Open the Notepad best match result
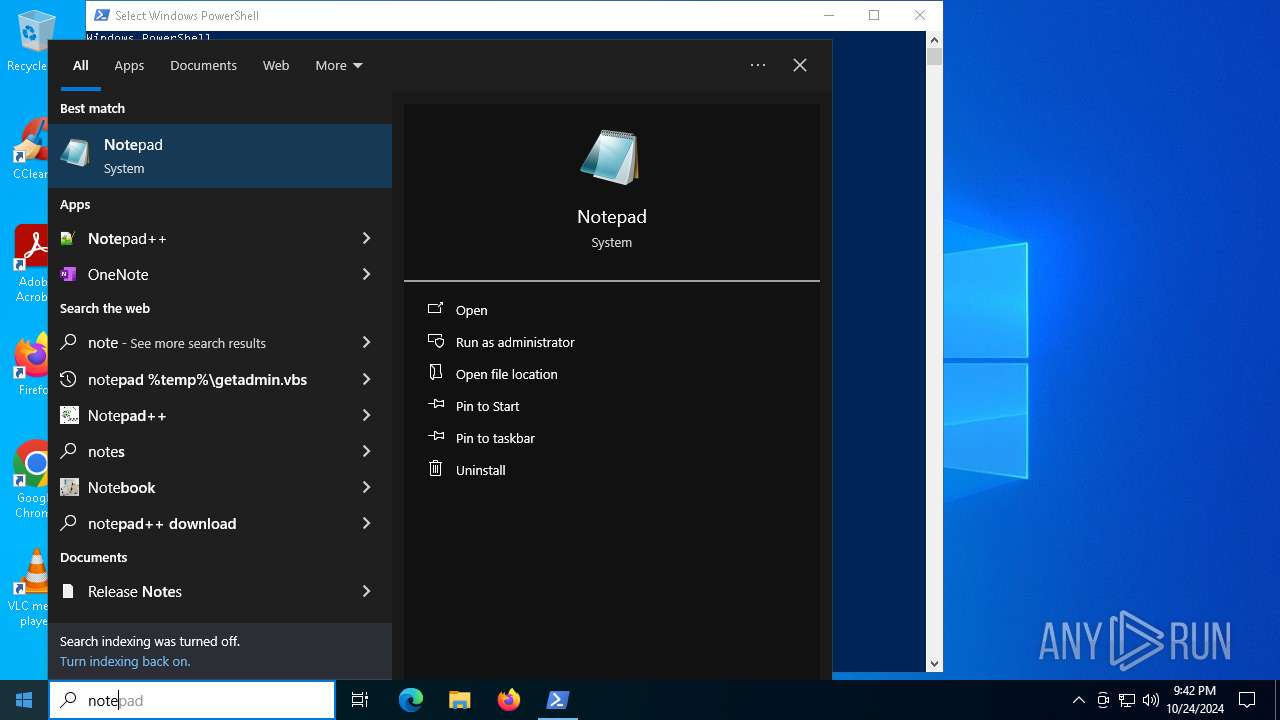This screenshot has width=1280, height=720. point(220,156)
